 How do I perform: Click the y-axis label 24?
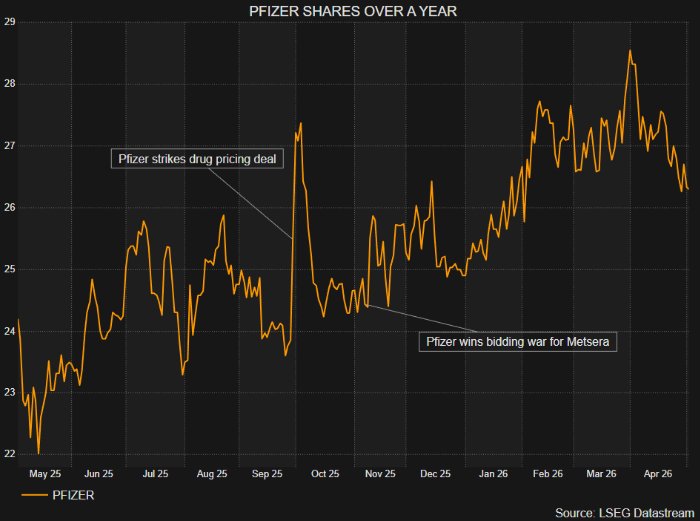(x=9, y=331)
